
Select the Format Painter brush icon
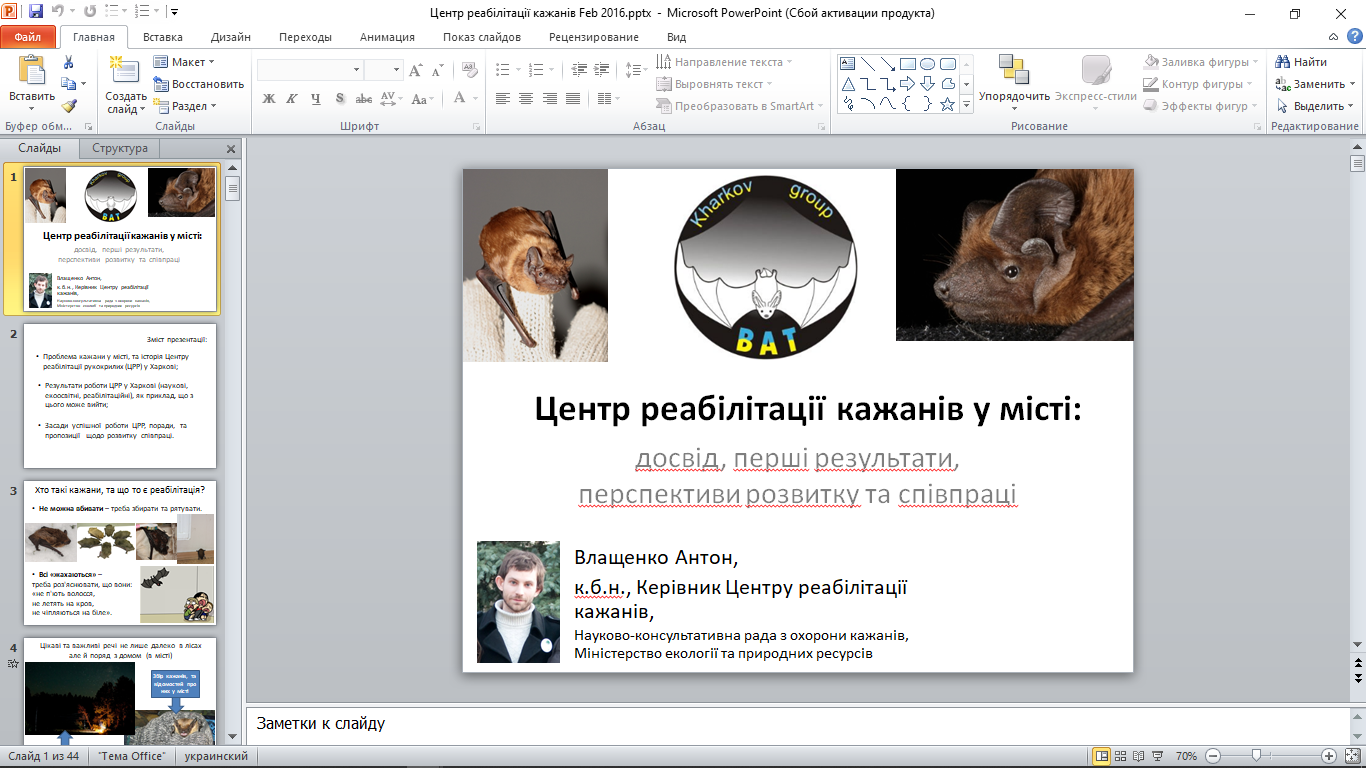tap(69, 106)
